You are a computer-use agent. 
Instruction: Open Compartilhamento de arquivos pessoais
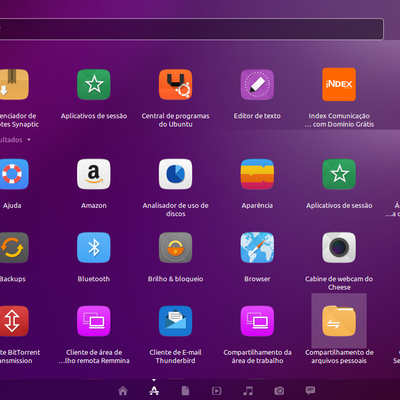(x=339, y=321)
